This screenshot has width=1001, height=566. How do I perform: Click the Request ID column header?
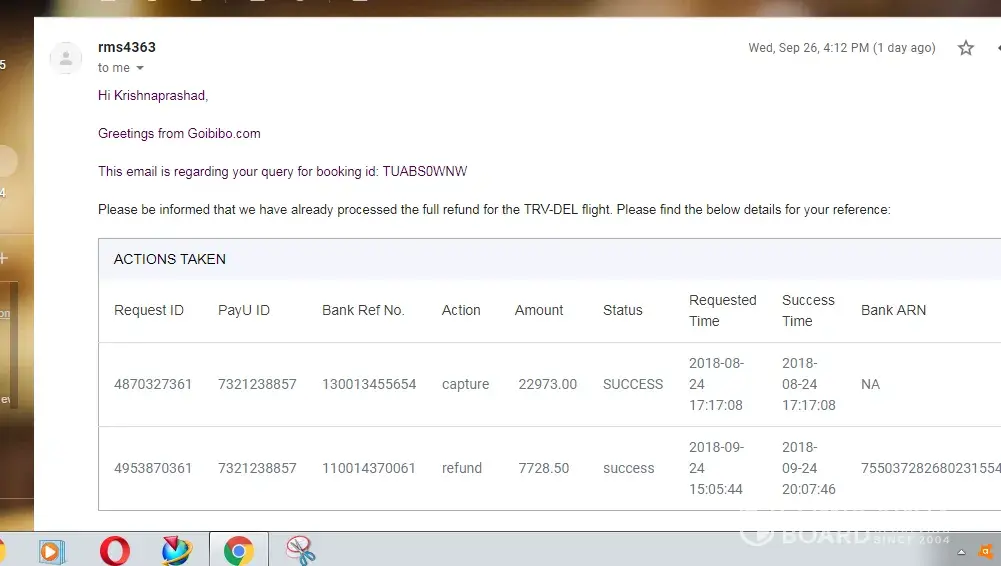149,310
